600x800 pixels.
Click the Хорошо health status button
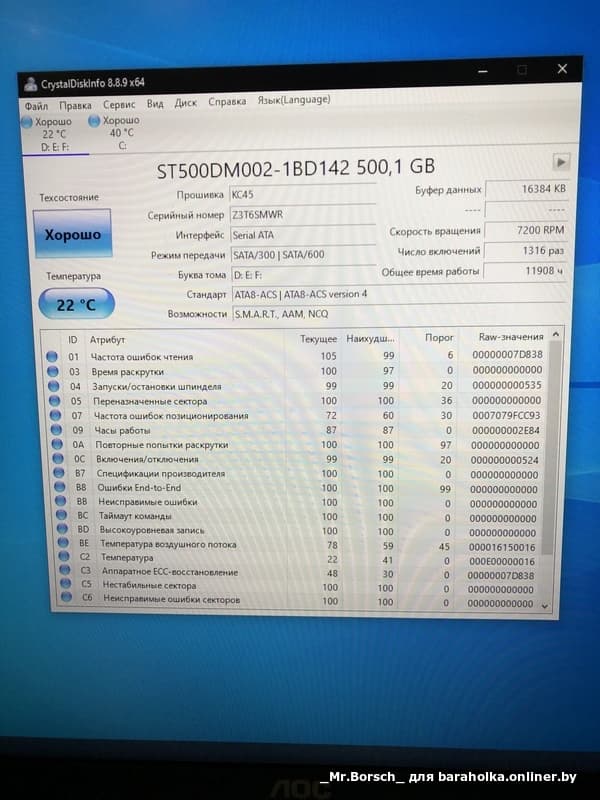pyautogui.click(x=72, y=234)
